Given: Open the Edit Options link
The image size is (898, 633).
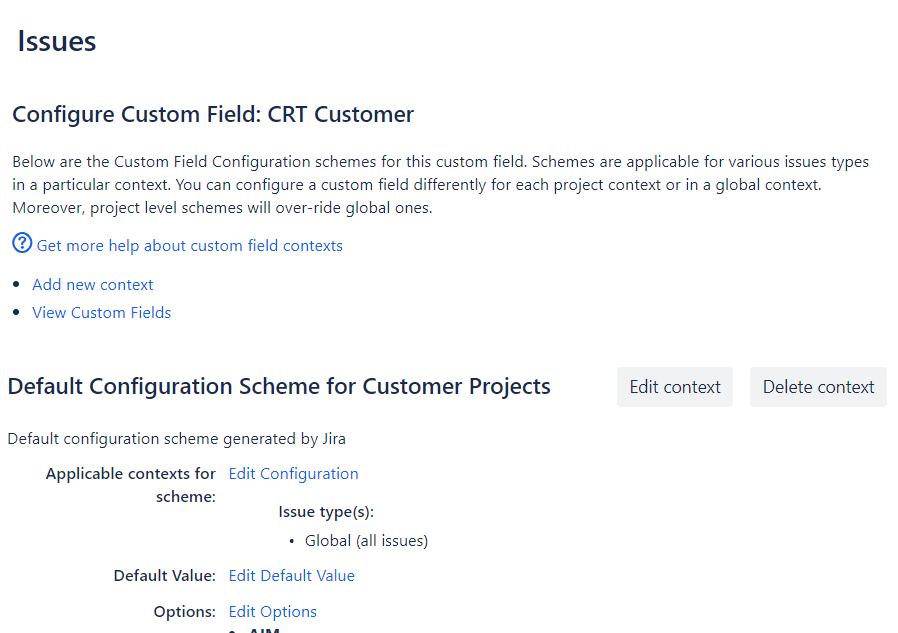Looking at the screenshot, I should pos(272,612).
